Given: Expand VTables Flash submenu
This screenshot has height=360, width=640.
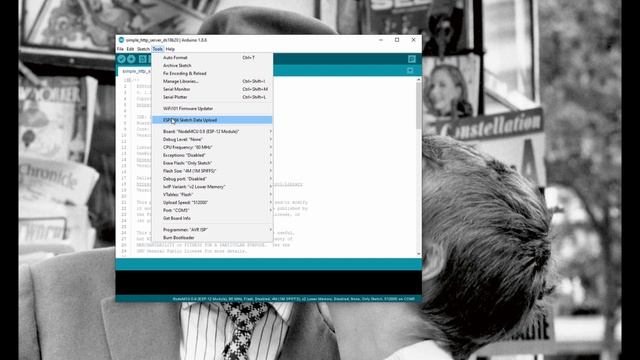Looking at the screenshot, I should [x=212, y=195].
